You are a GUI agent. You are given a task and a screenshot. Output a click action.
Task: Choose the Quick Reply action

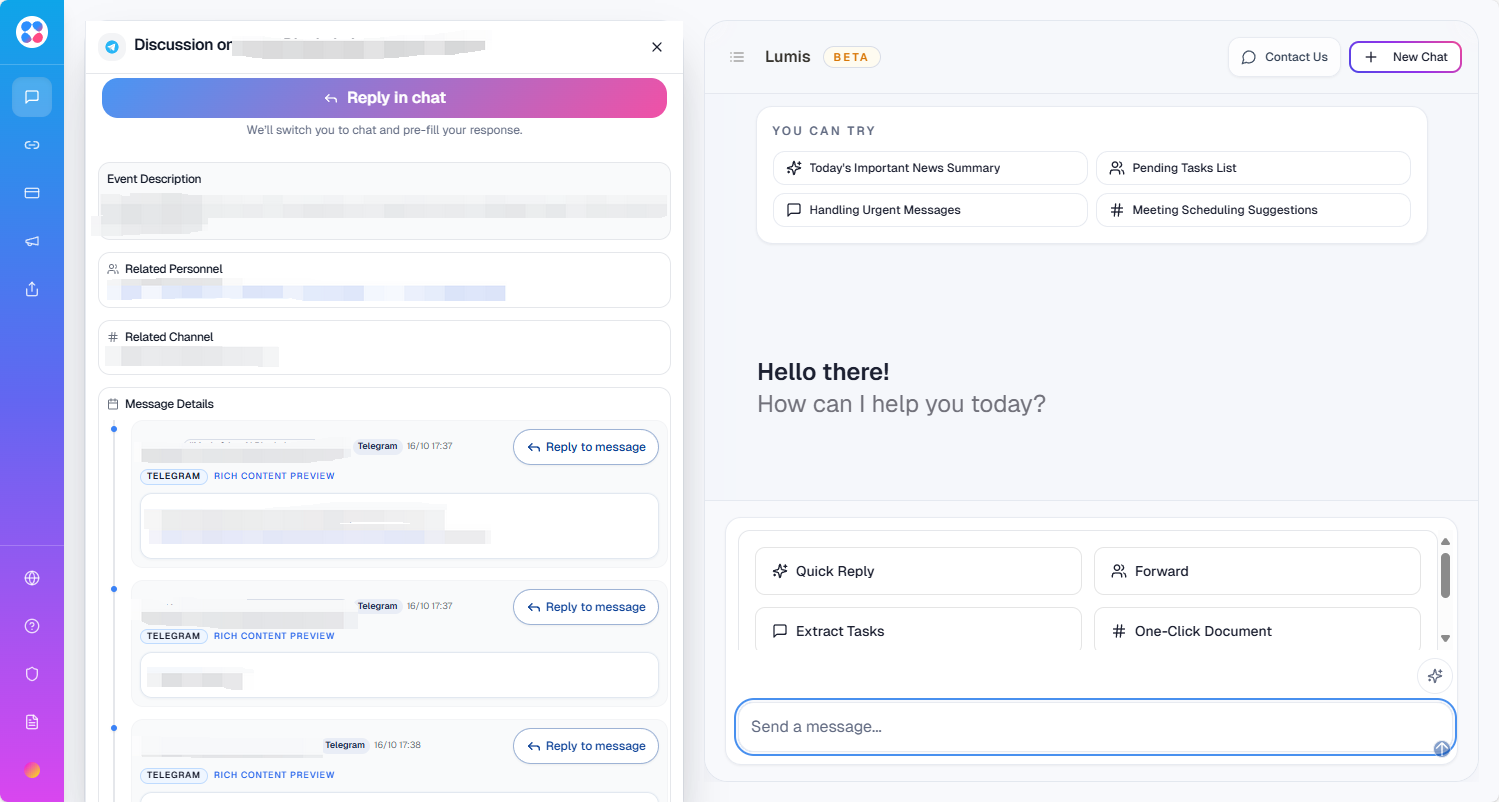(x=917, y=571)
